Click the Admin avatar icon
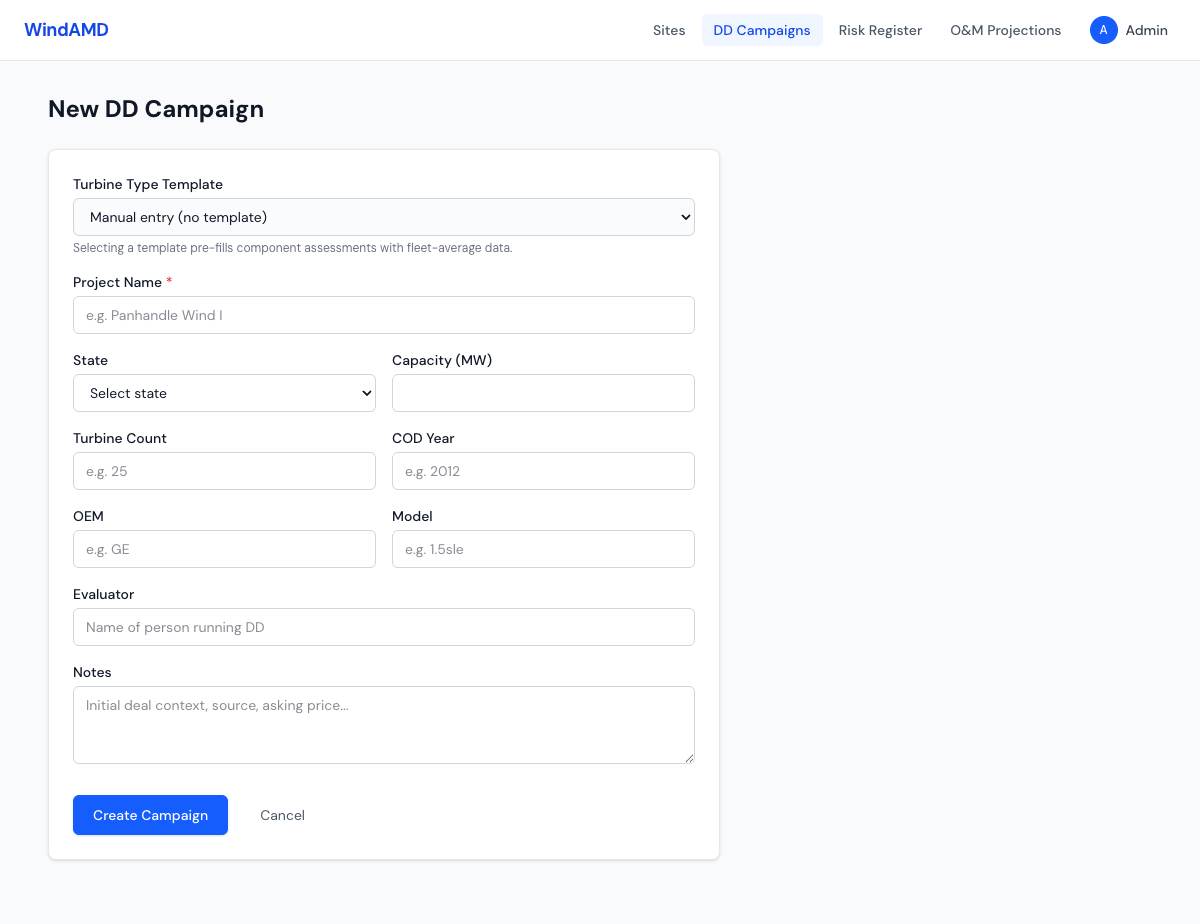This screenshot has height=924, width=1200. coord(1103,30)
